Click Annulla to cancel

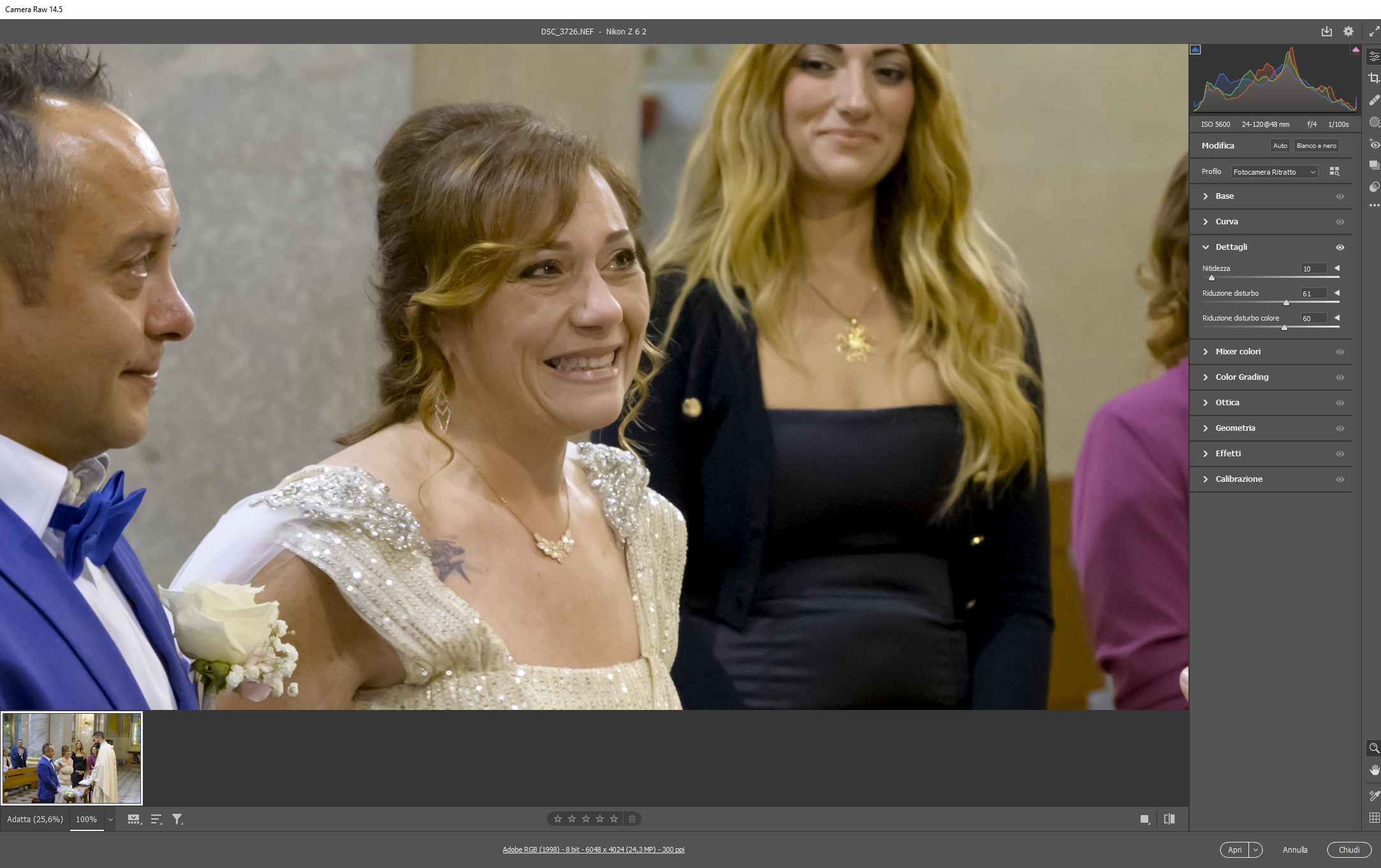click(1295, 850)
